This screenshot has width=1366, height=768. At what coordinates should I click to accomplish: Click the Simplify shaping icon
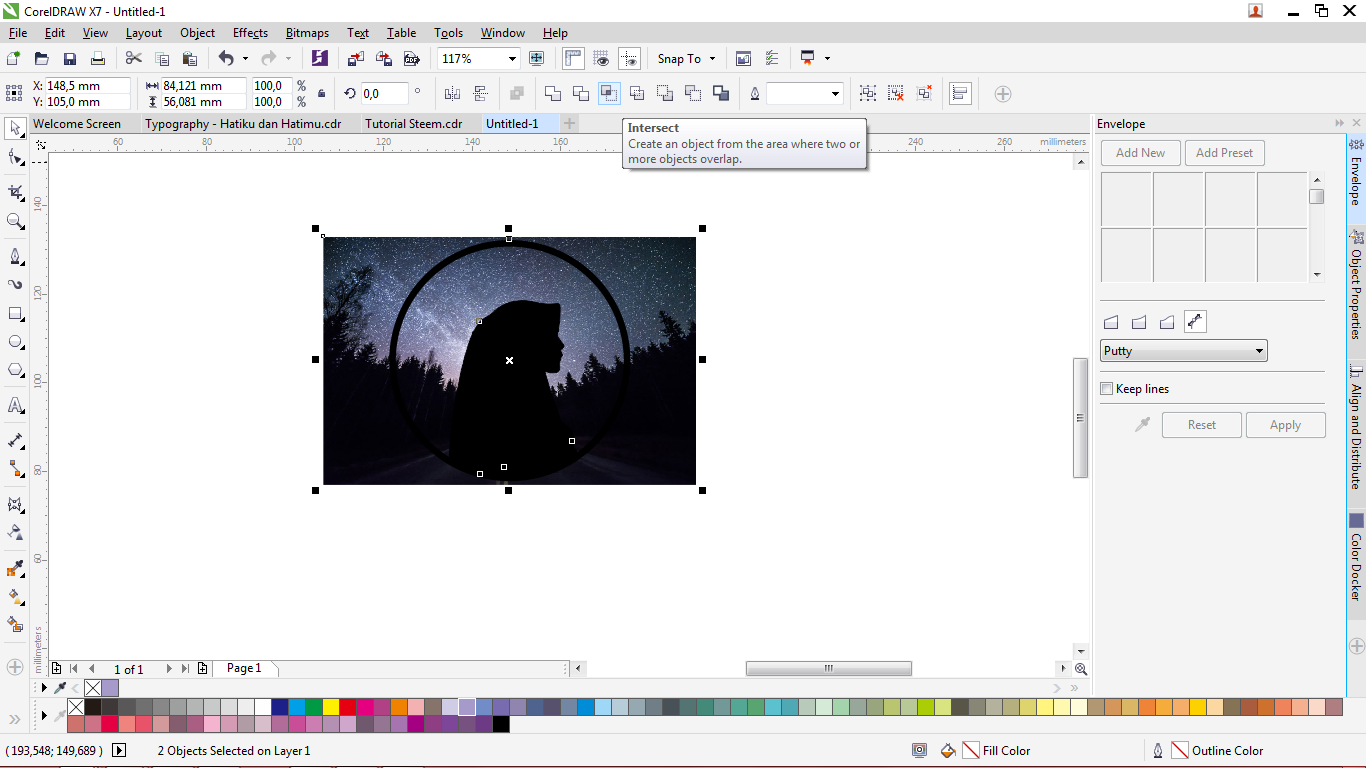click(636, 93)
